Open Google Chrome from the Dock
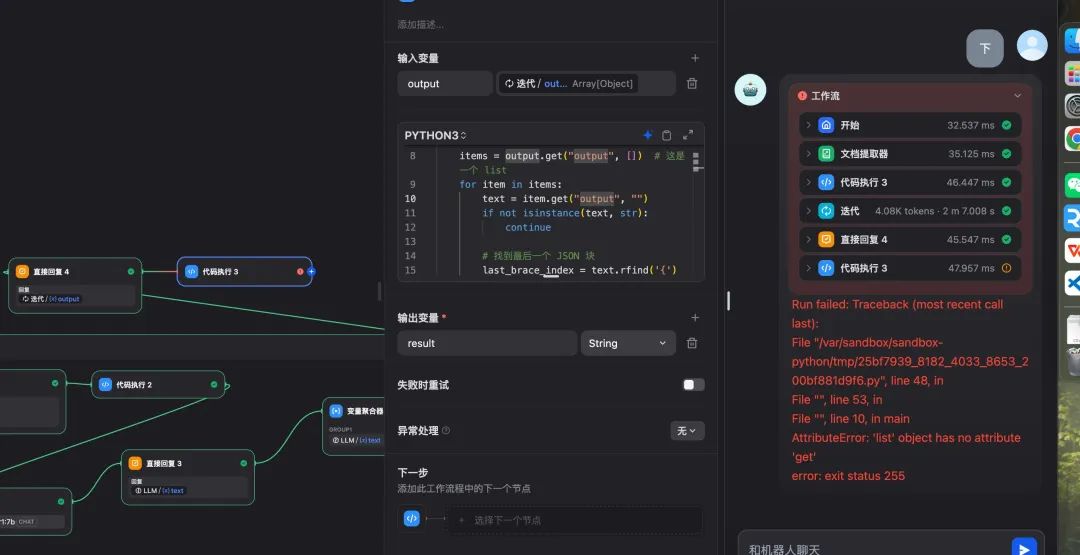Screen dimensions: 1080x555 tap(1072, 138)
